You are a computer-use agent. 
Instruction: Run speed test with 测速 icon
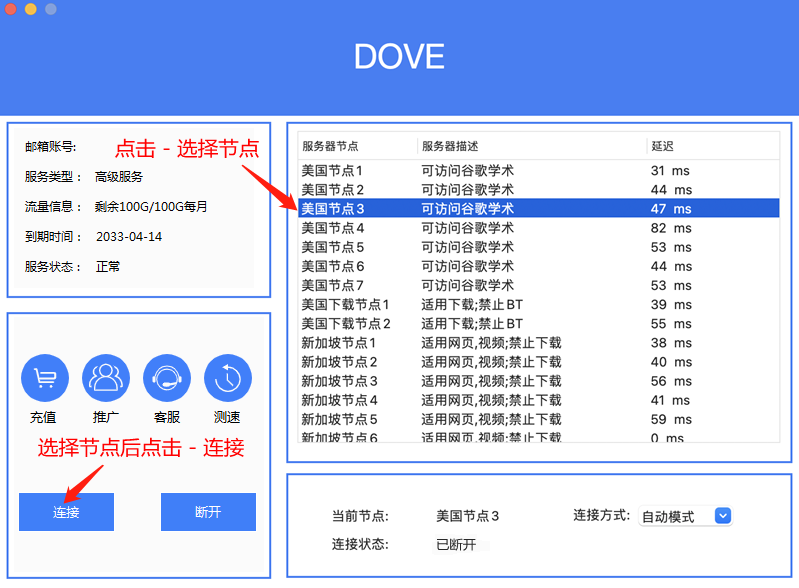[228, 378]
